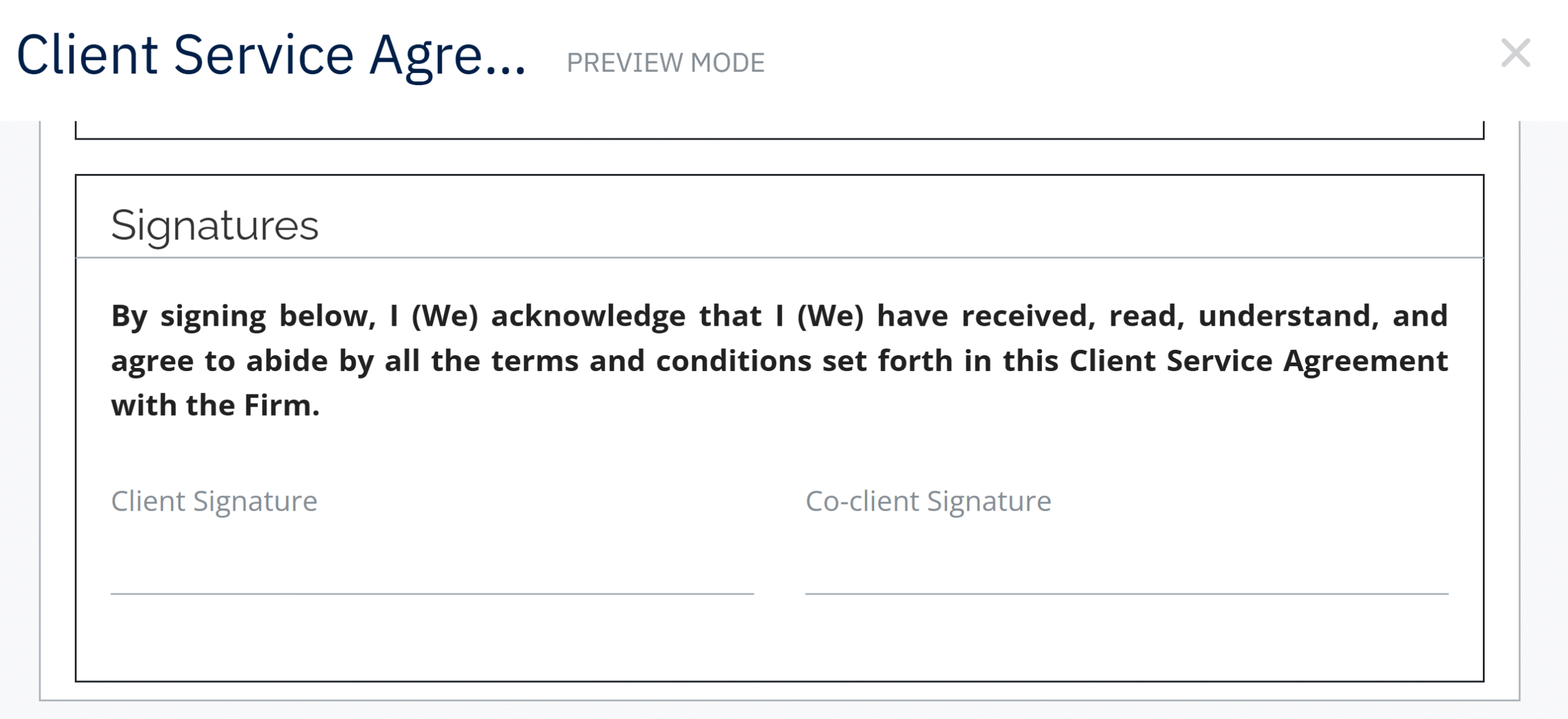Click the first "(We)" in the paragraph
This screenshot has width=1568, height=719.
click(445, 316)
